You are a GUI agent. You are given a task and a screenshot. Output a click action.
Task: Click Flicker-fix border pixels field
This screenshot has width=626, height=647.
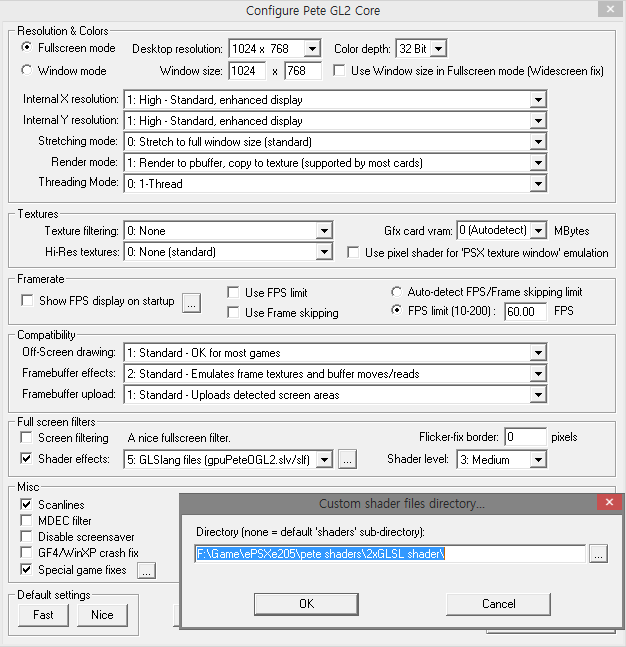click(x=525, y=437)
